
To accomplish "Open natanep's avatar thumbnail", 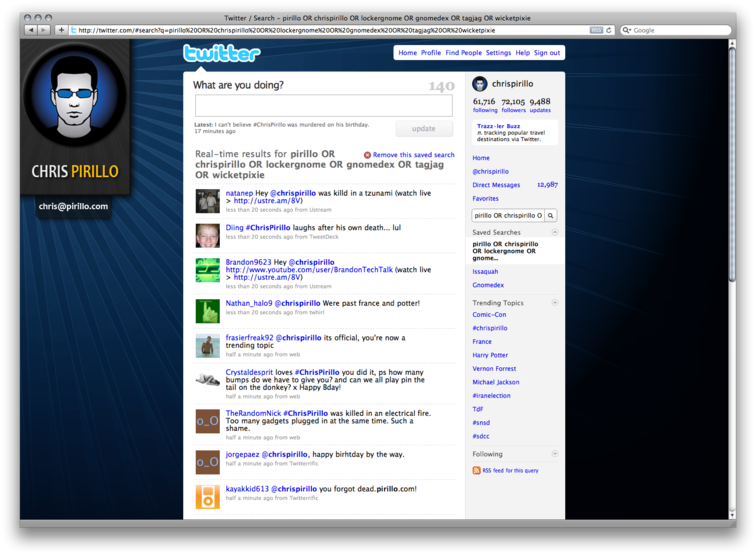I will pos(207,201).
